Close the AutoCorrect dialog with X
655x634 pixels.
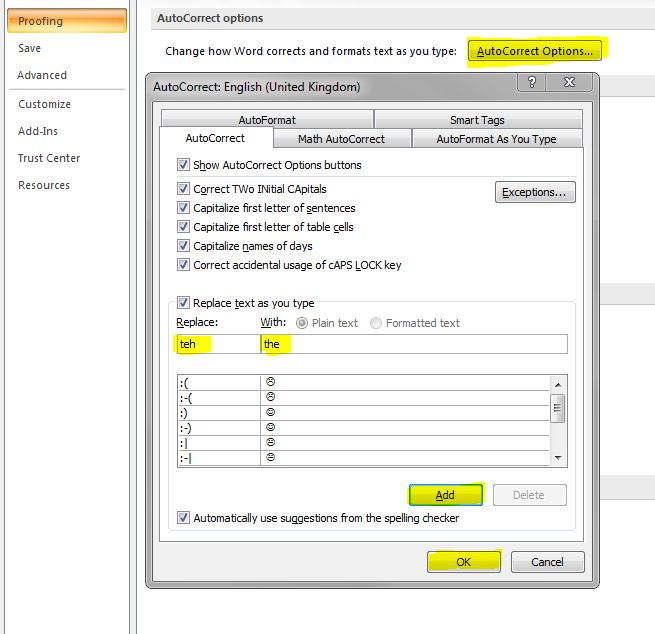tap(569, 82)
